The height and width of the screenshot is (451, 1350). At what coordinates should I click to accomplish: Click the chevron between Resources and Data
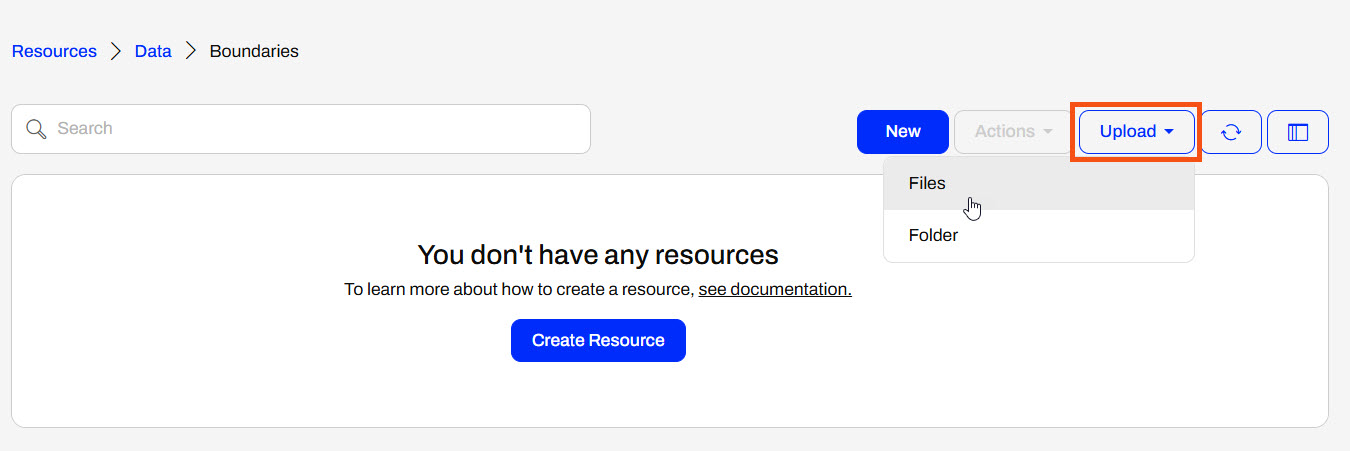click(x=116, y=51)
